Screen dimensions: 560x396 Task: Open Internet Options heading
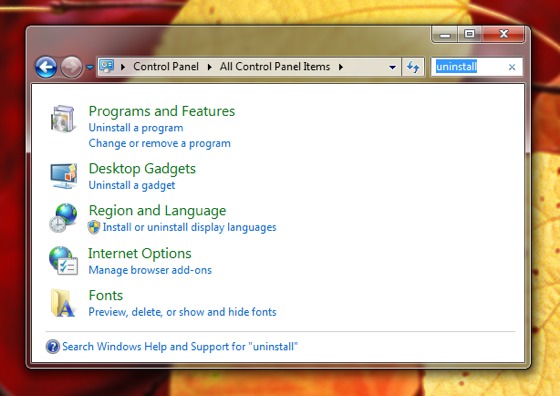[140, 253]
